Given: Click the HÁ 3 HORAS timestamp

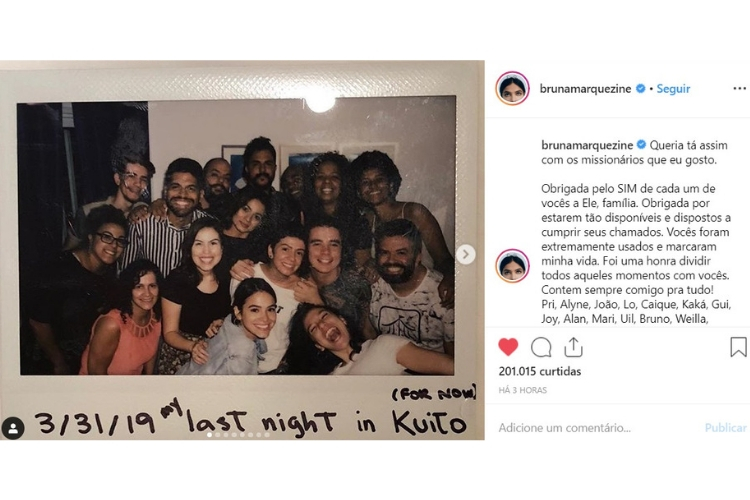Looking at the screenshot, I should [x=522, y=390].
